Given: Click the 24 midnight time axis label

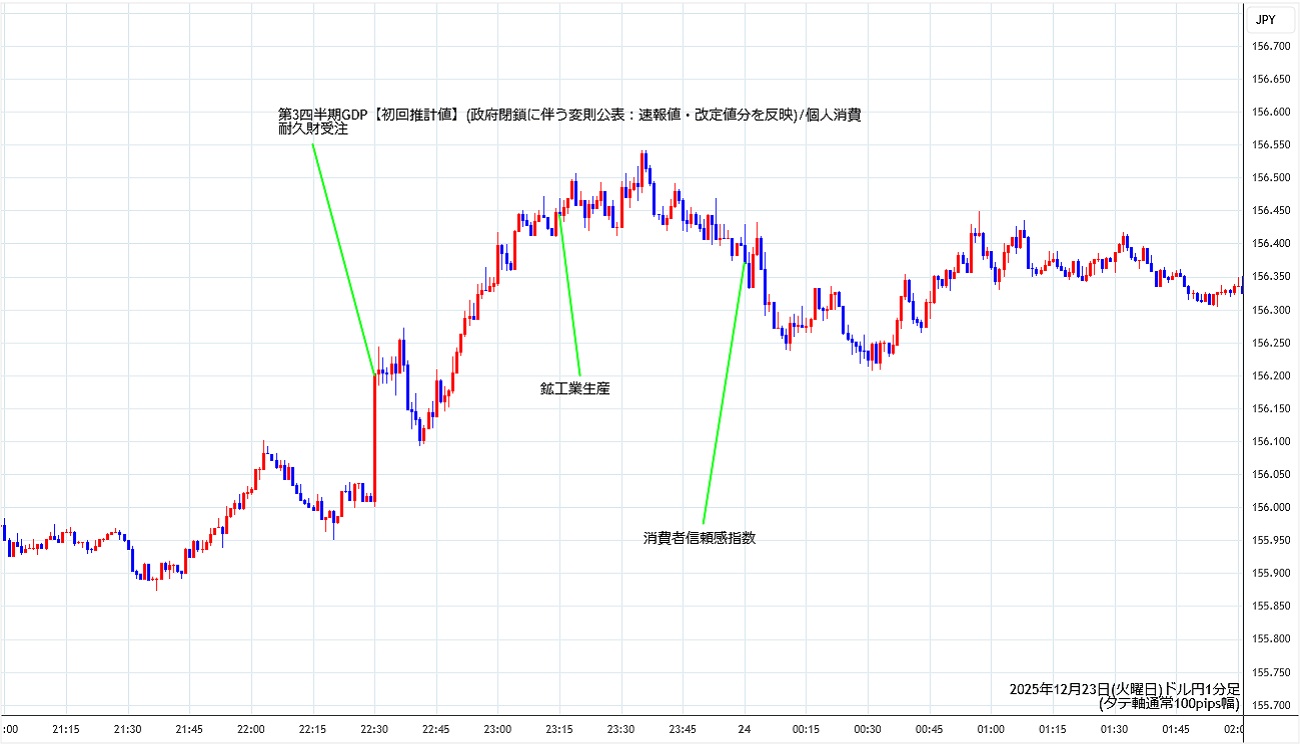Looking at the screenshot, I should pos(744,729).
